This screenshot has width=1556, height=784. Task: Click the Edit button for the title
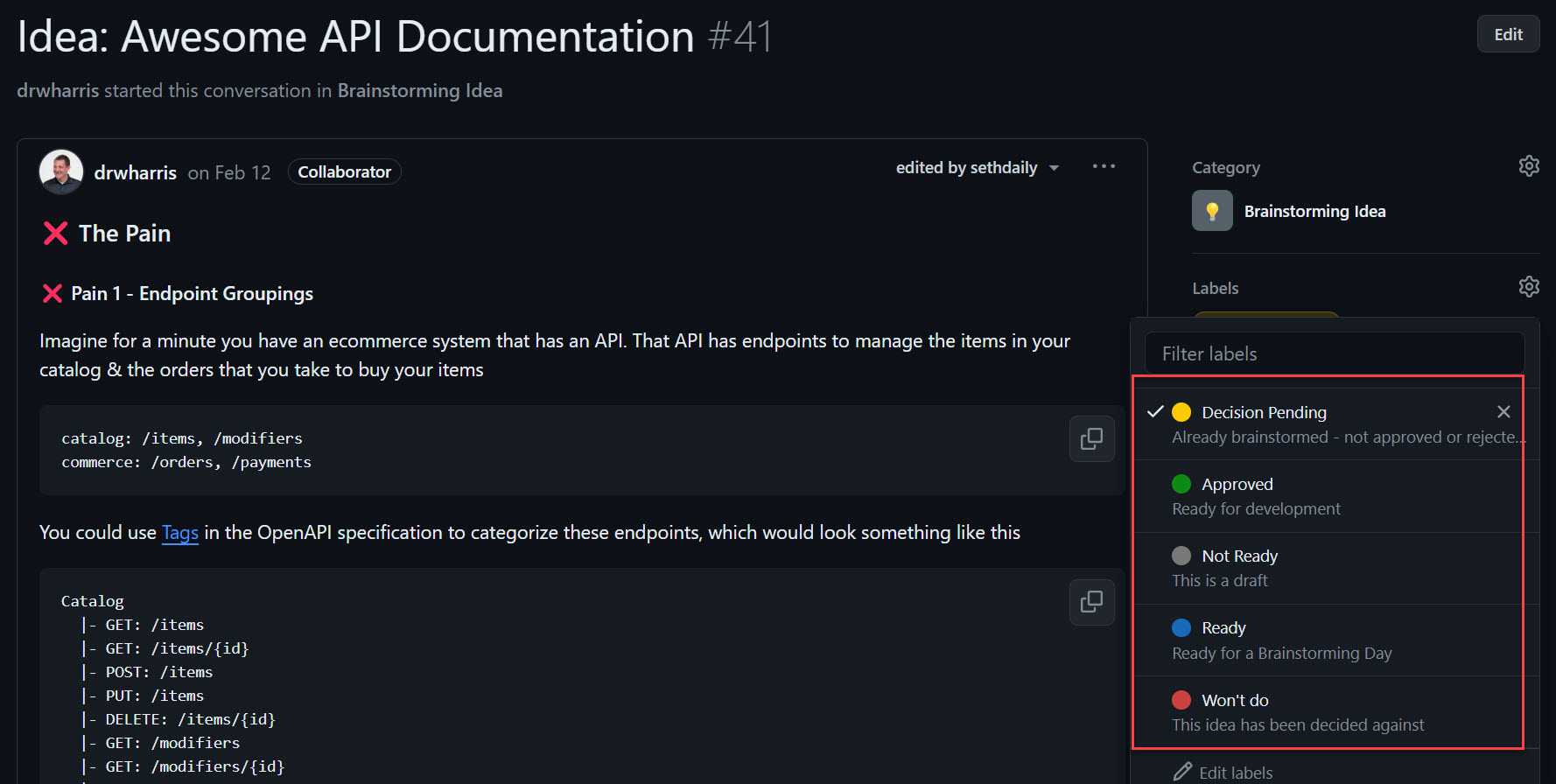pyautogui.click(x=1508, y=35)
